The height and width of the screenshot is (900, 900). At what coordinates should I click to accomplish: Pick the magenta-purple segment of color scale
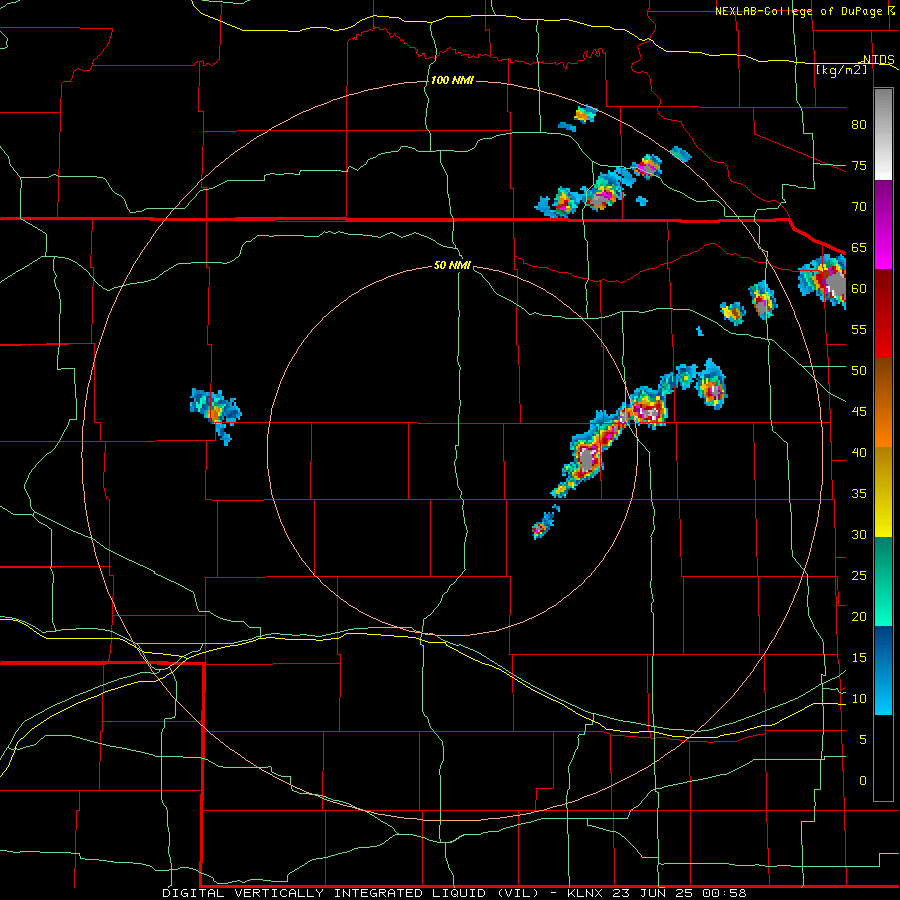(x=883, y=224)
